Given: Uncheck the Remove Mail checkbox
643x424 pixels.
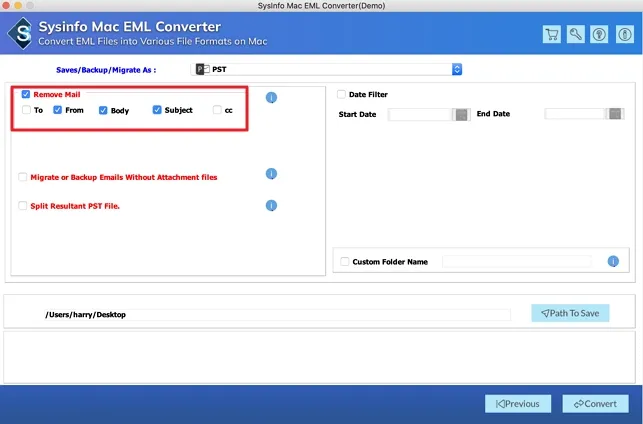Looking at the screenshot, I should pyautogui.click(x=26, y=94).
